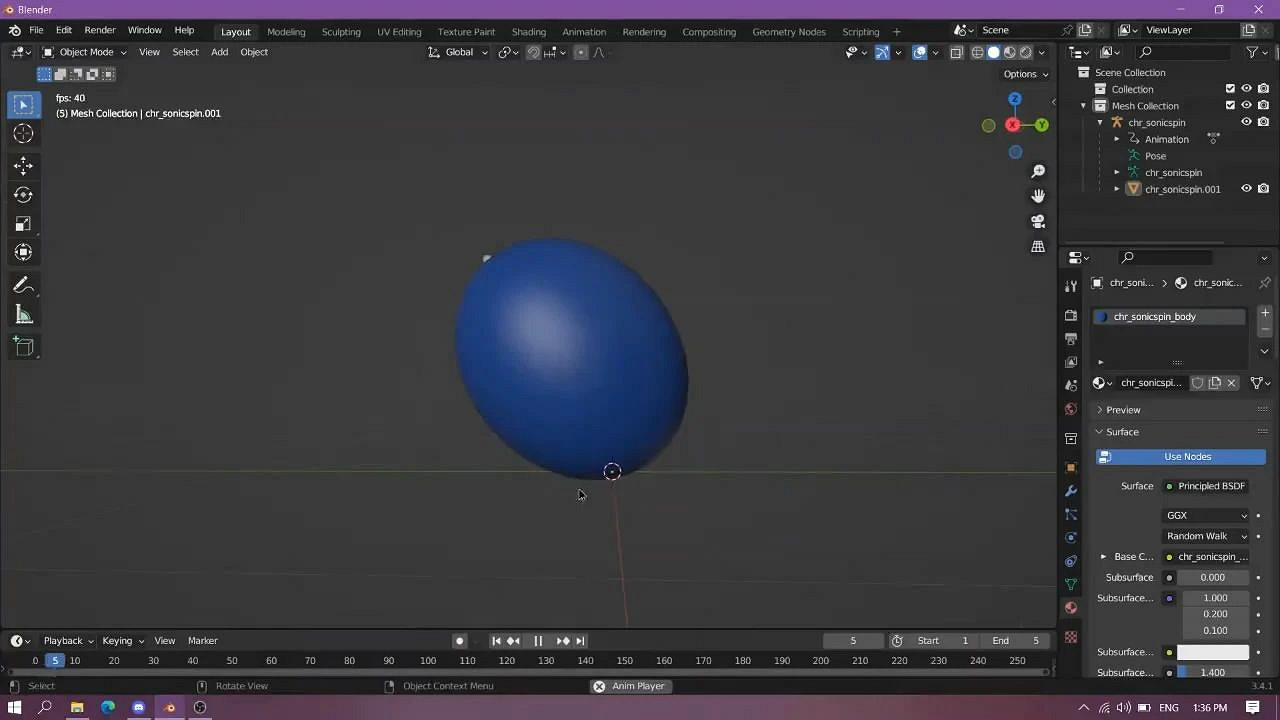Hide chr_sonicspin.001 in the viewport
Viewport: 1280px width, 720px height.
pos(1246,189)
